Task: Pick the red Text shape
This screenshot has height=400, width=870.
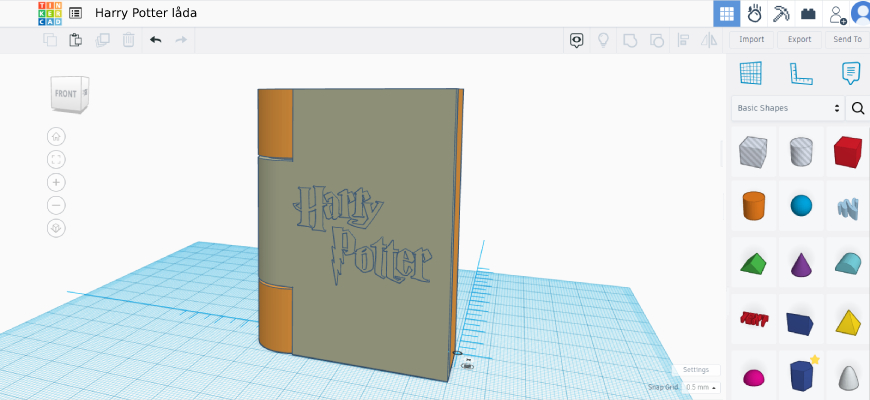Action: click(x=753, y=319)
